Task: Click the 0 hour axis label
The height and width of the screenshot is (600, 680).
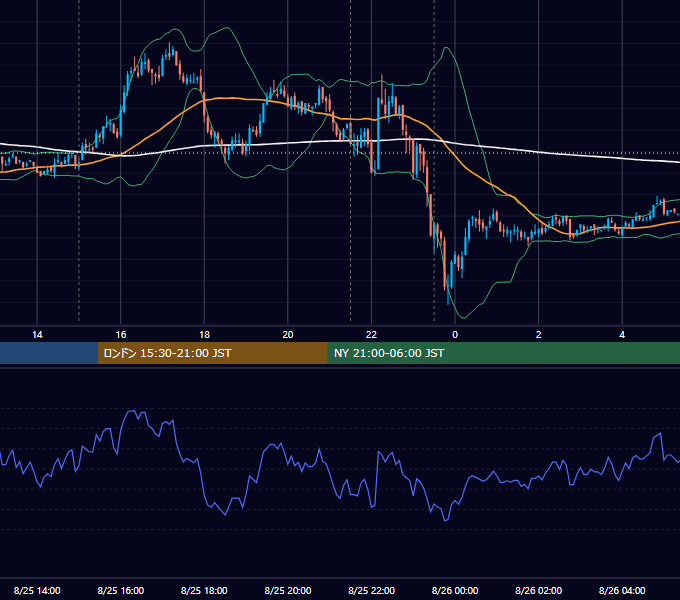Action: (455, 335)
